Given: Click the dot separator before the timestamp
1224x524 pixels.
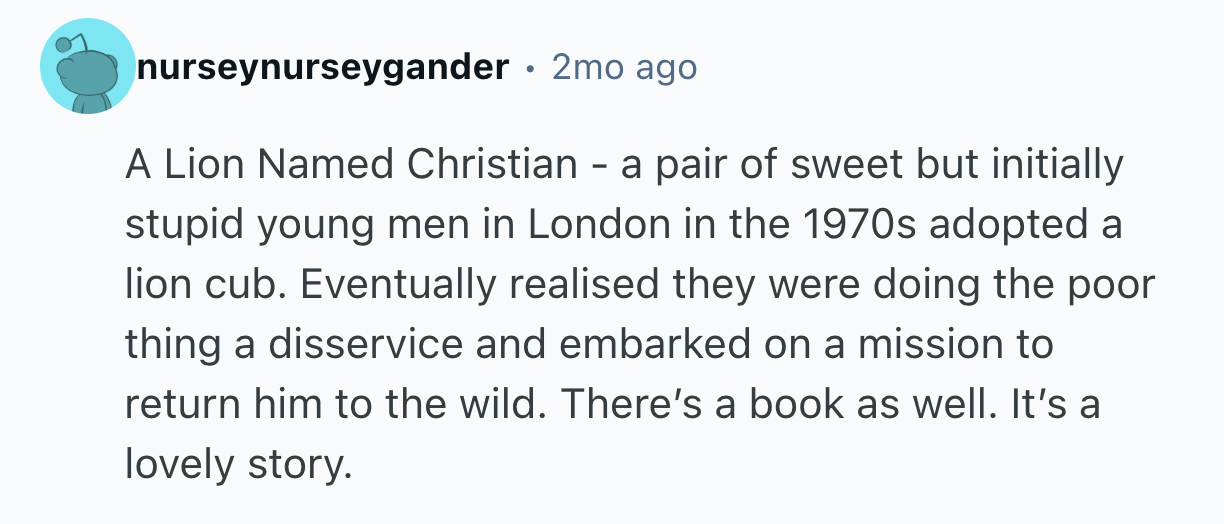Looking at the screenshot, I should (528, 68).
